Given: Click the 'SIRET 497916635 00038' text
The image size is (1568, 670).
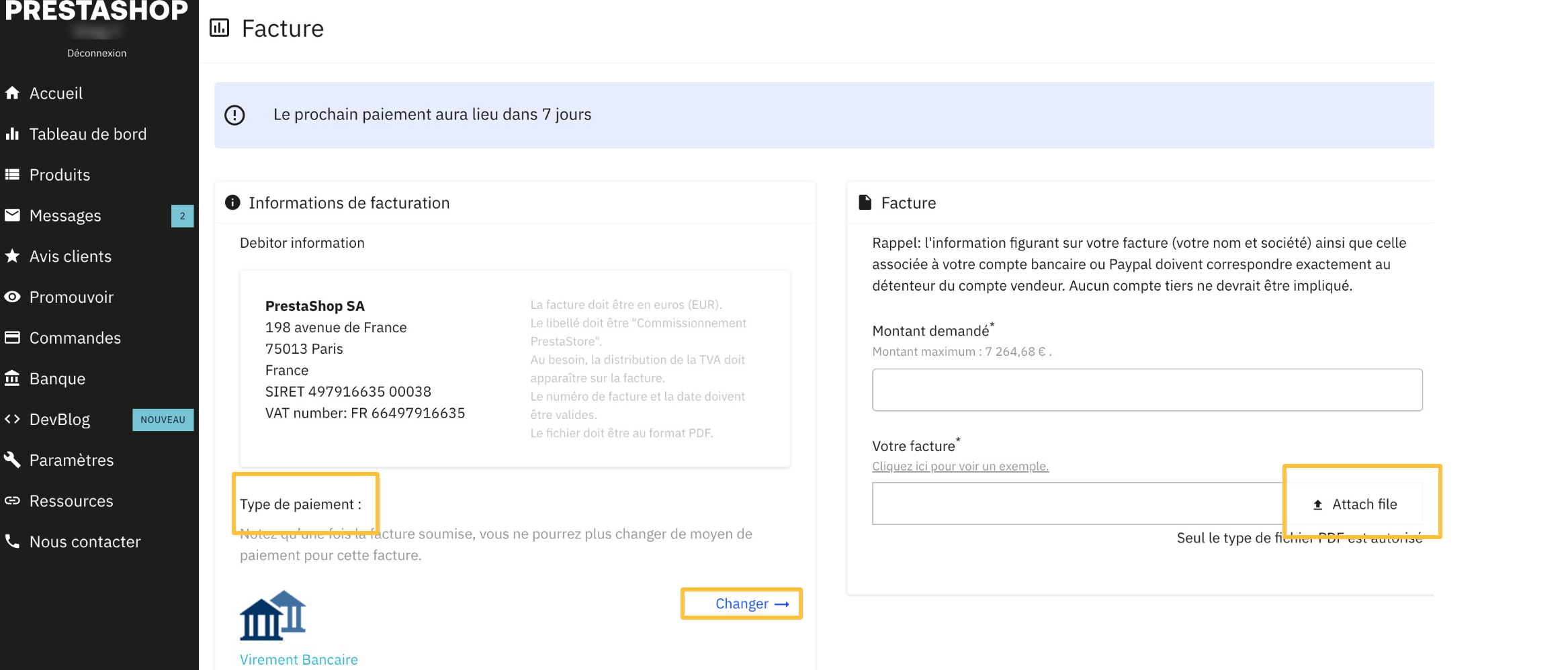Looking at the screenshot, I should [348, 391].
